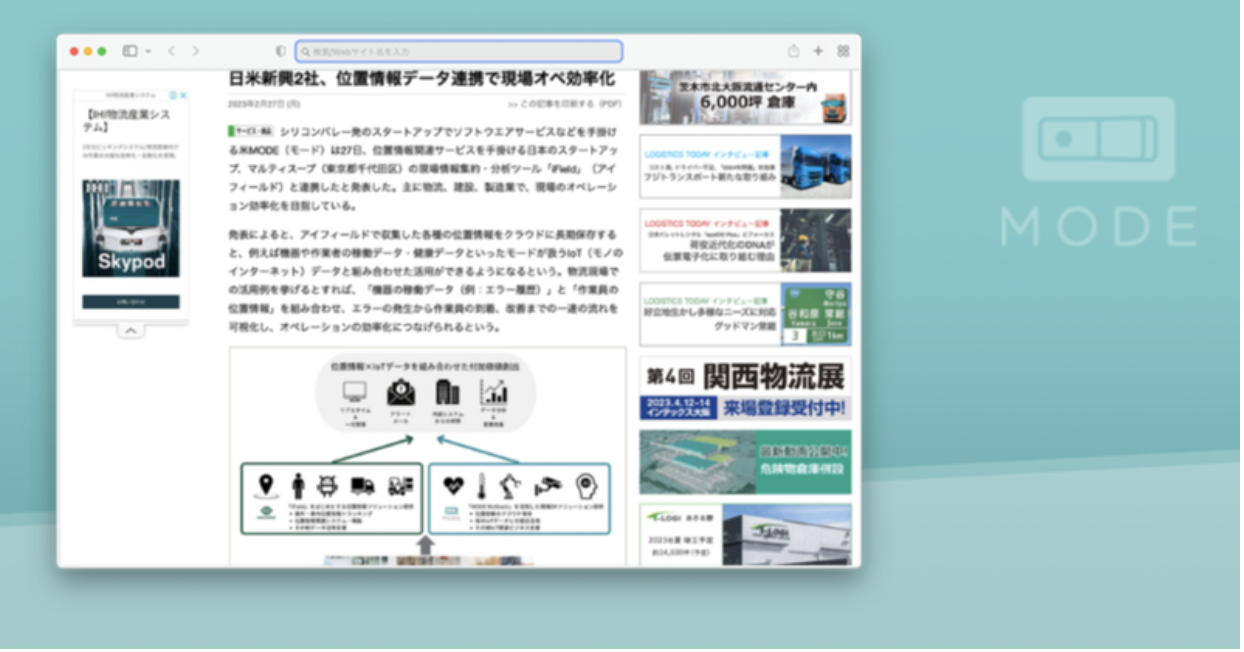1244x652 pixels.
Task: Focus the Safari address search field
Action: pyautogui.click(x=460, y=51)
